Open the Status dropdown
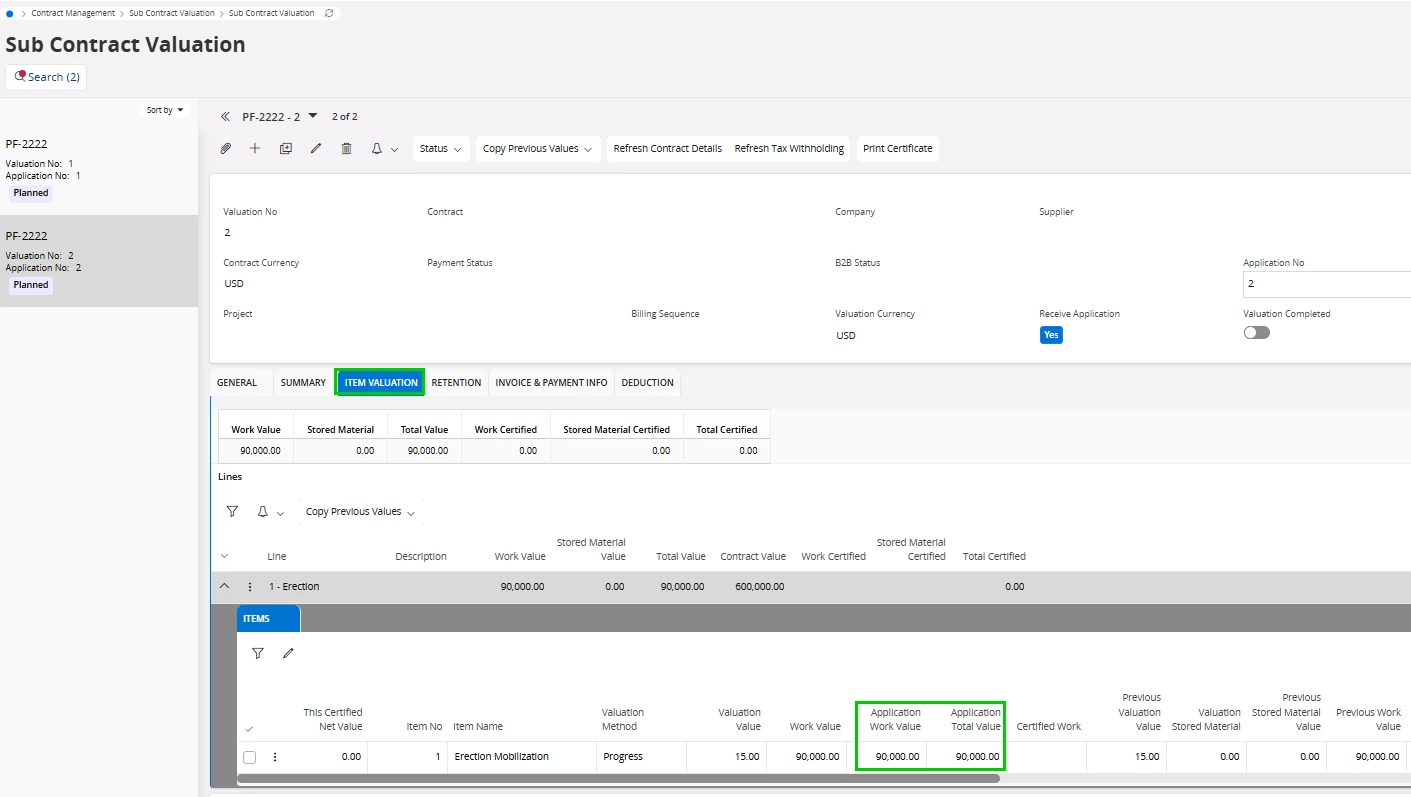The height and width of the screenshot is (797, 1411). (440, 148)
